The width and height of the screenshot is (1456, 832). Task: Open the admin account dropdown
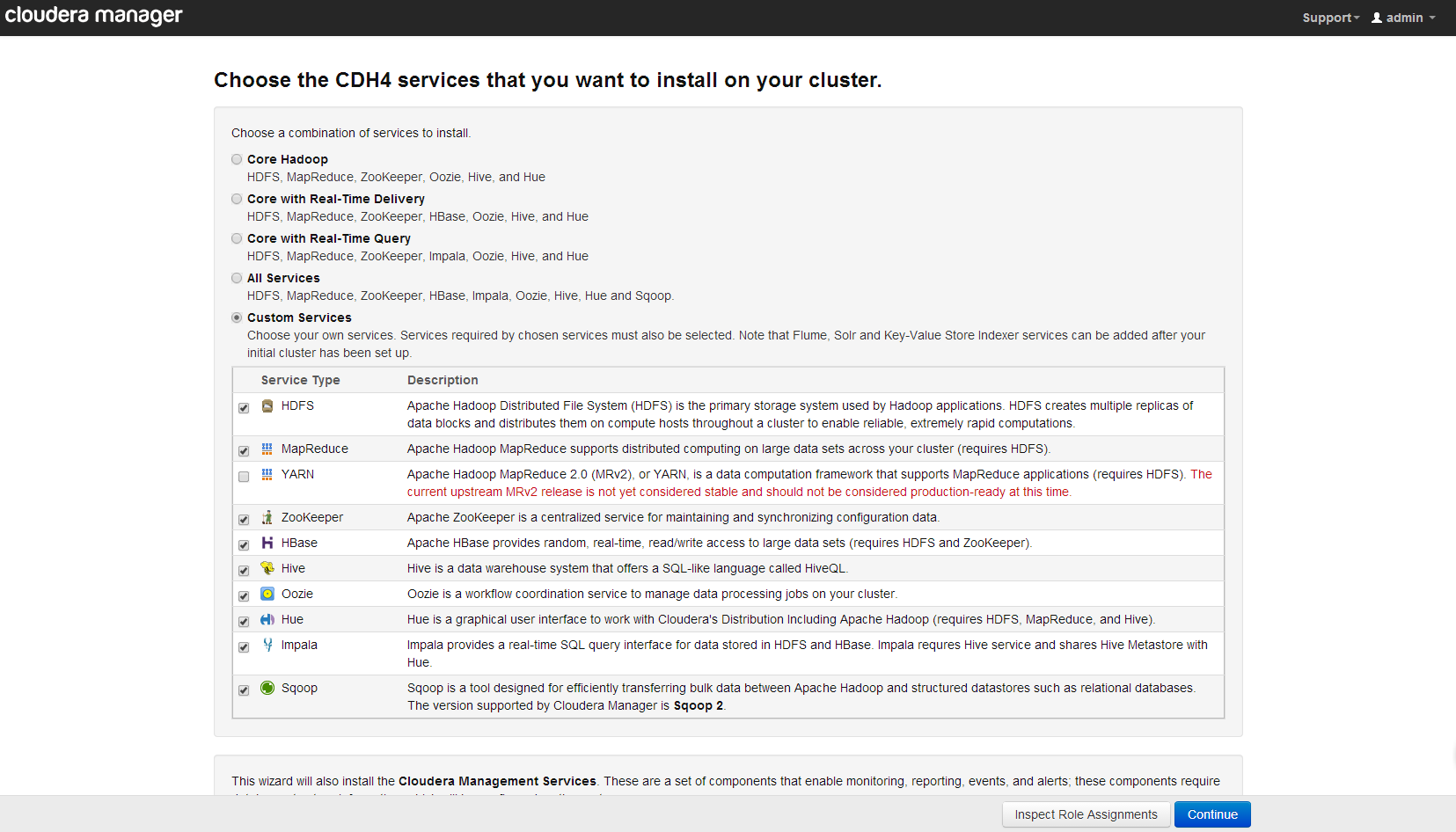pyautogui.click(x=1403, y=18)
